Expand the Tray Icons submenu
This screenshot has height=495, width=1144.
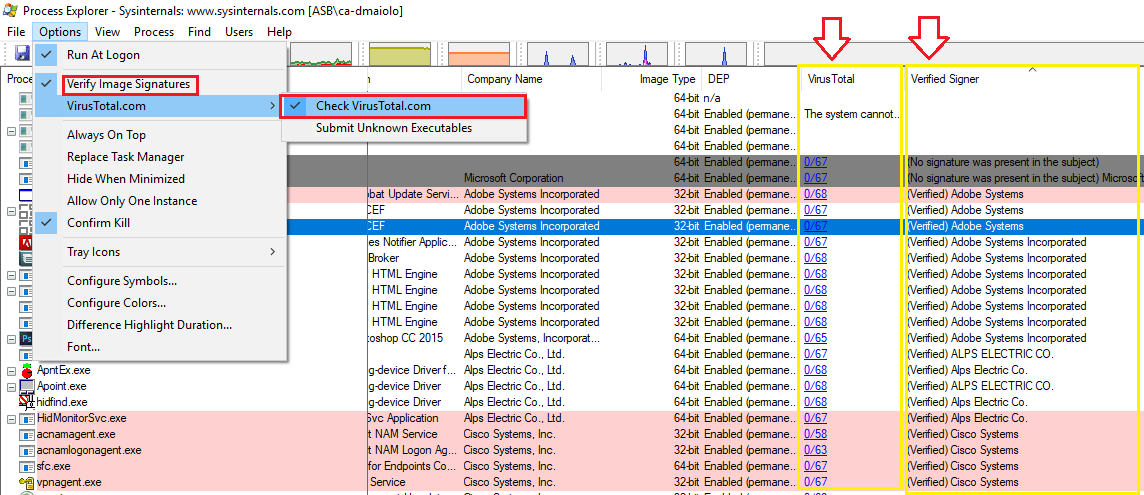[160, 252]
